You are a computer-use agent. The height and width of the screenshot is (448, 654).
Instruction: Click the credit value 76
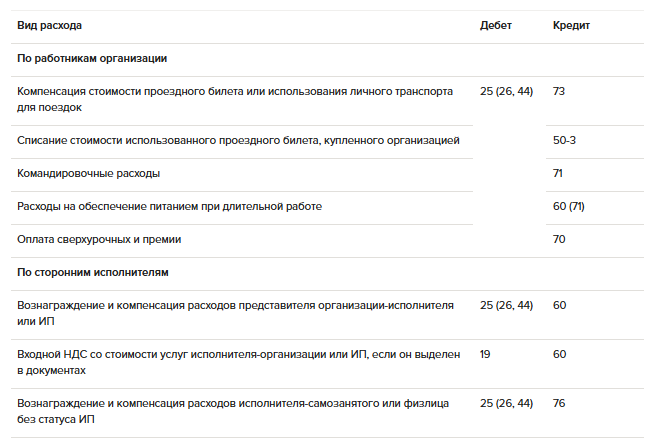point(559,403)
